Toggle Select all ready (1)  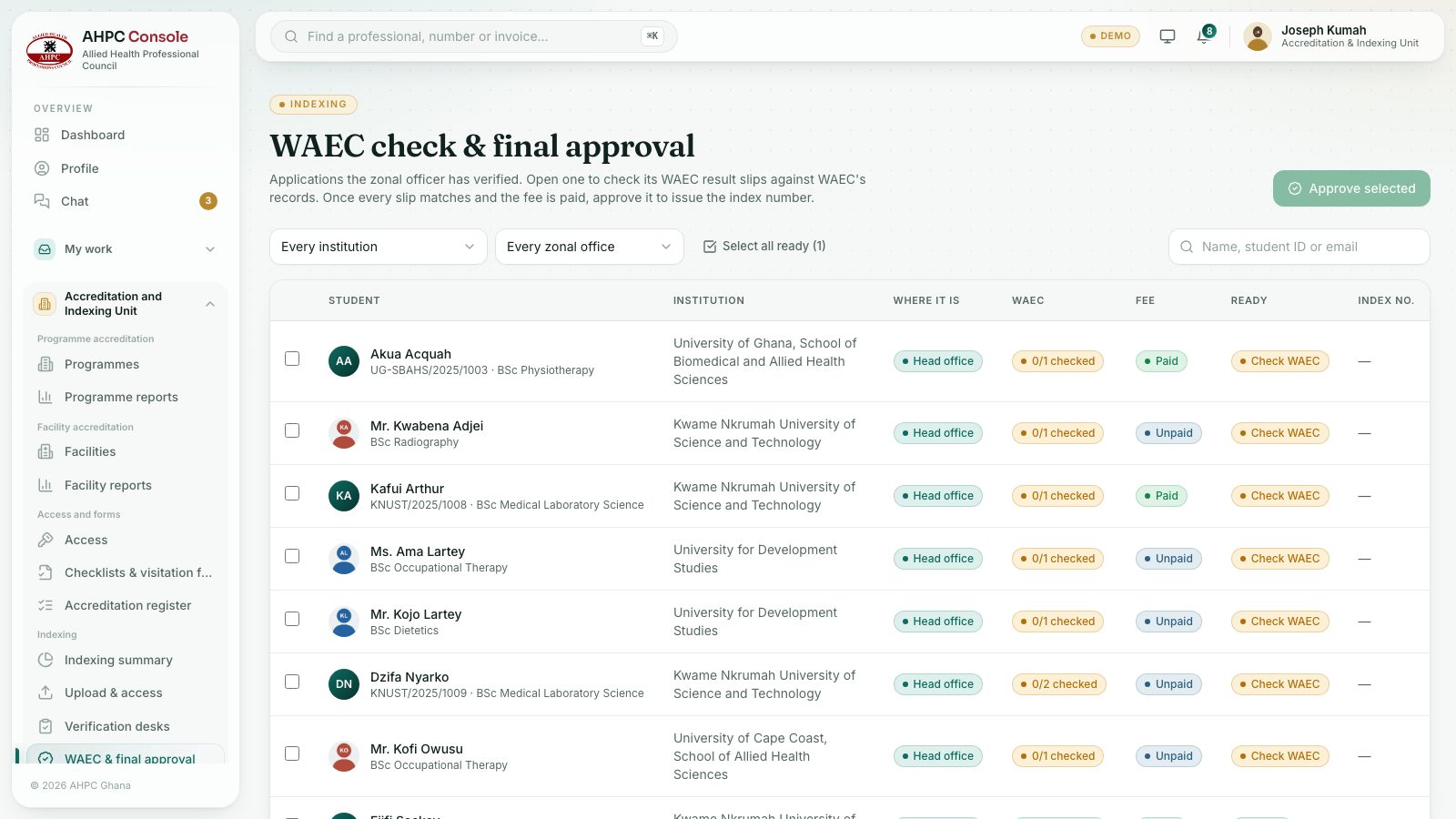pos(764,247)
